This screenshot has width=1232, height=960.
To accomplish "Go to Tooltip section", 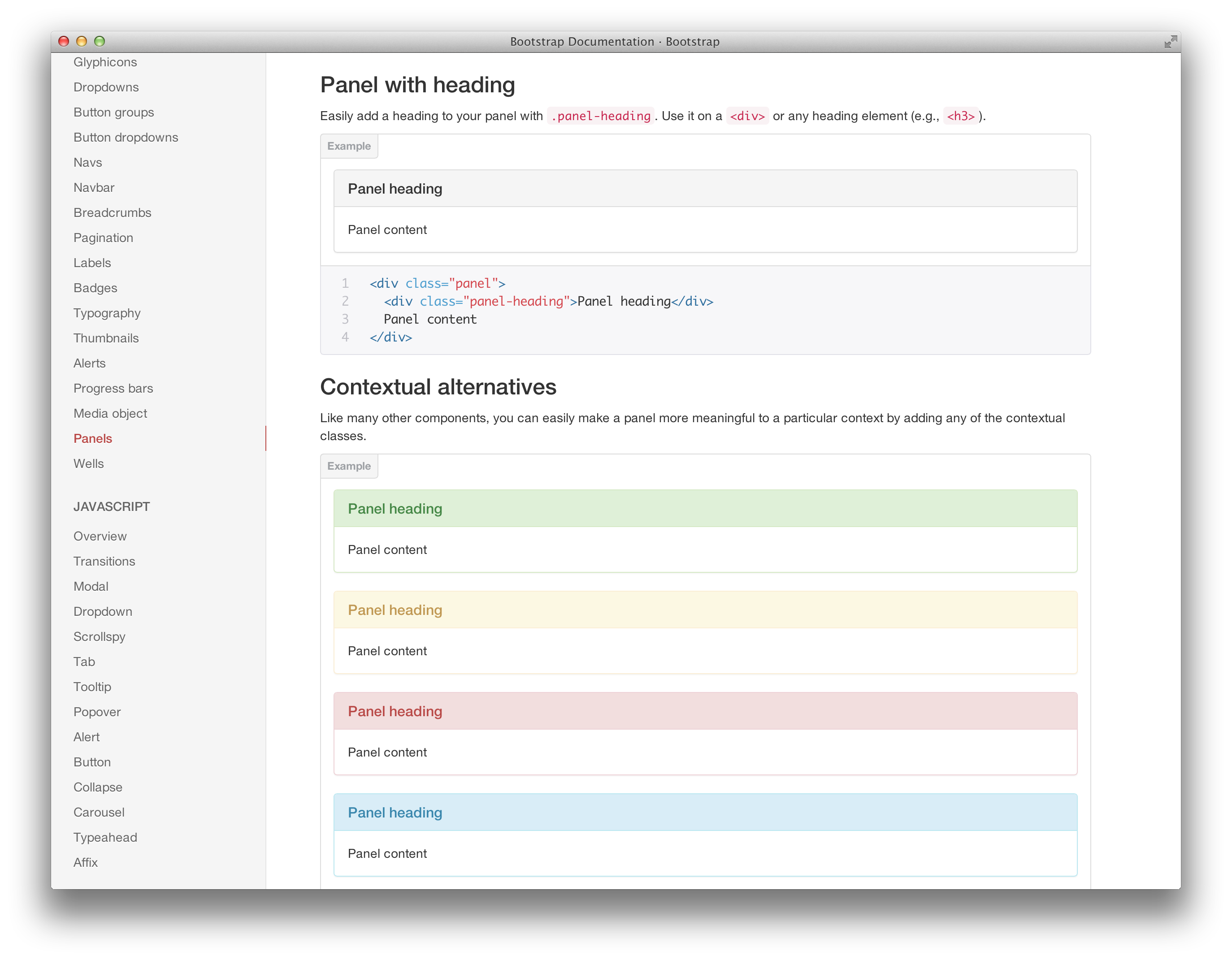I will [x=92, y=687].
